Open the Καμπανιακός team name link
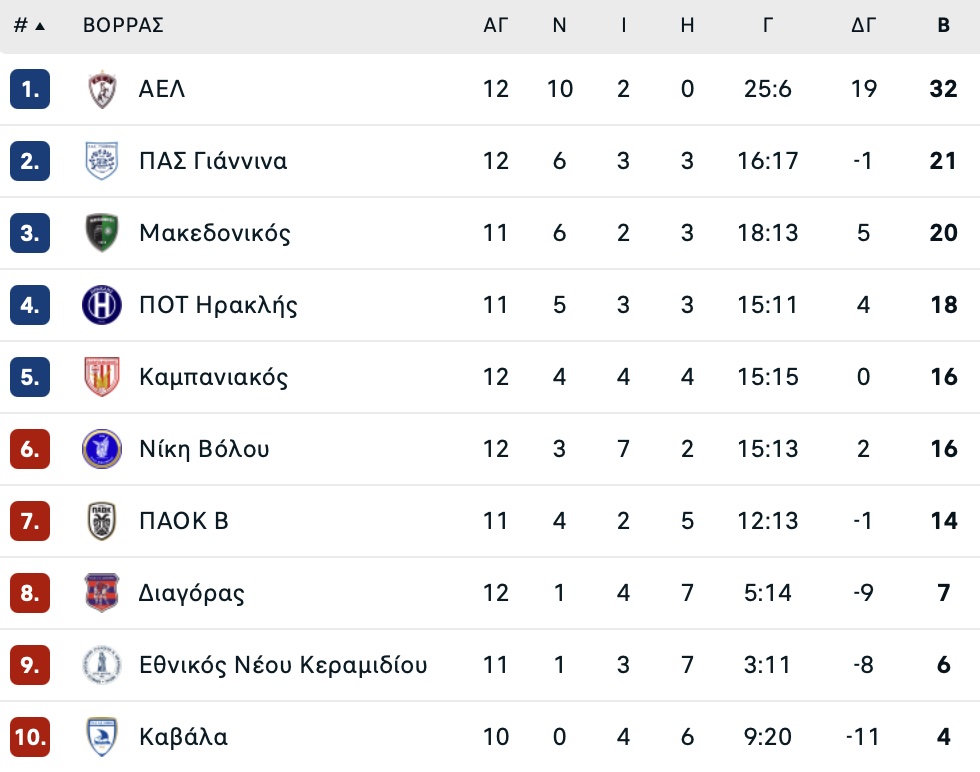Viewport: 980px width, 772px height. tap(213, 377)
